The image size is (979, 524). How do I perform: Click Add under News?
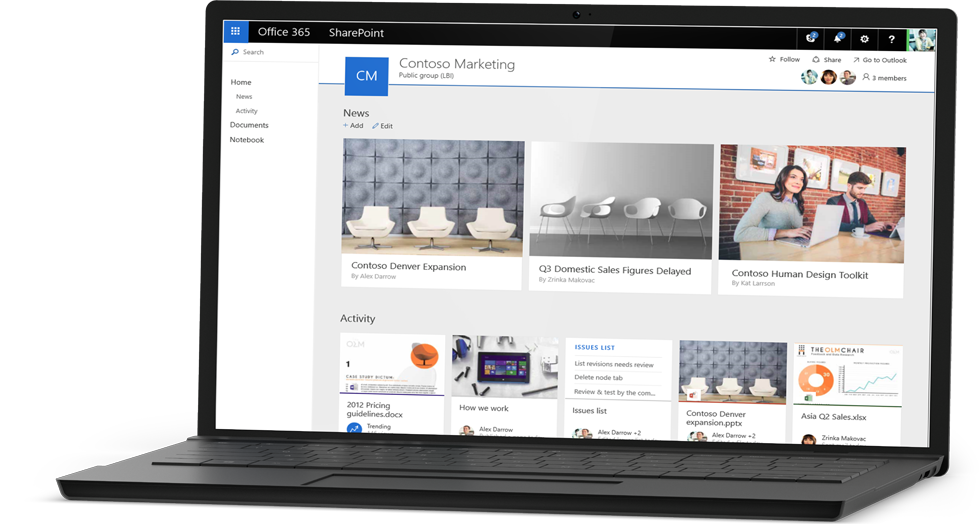click(357, 126)
